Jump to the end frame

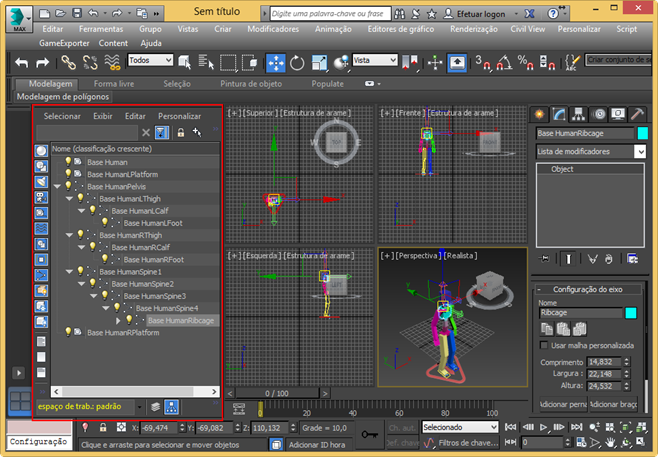tap(576, 427)
